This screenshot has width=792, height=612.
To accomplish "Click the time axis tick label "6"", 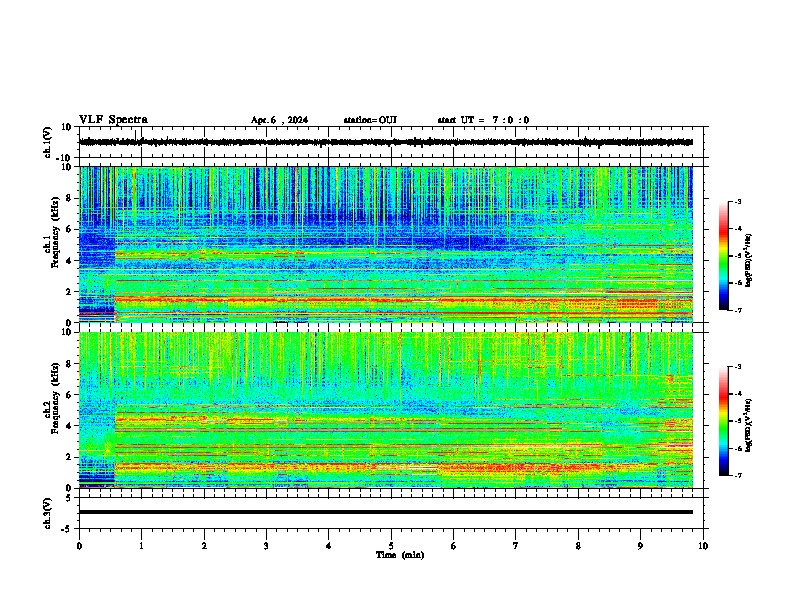I will (454, 546).
